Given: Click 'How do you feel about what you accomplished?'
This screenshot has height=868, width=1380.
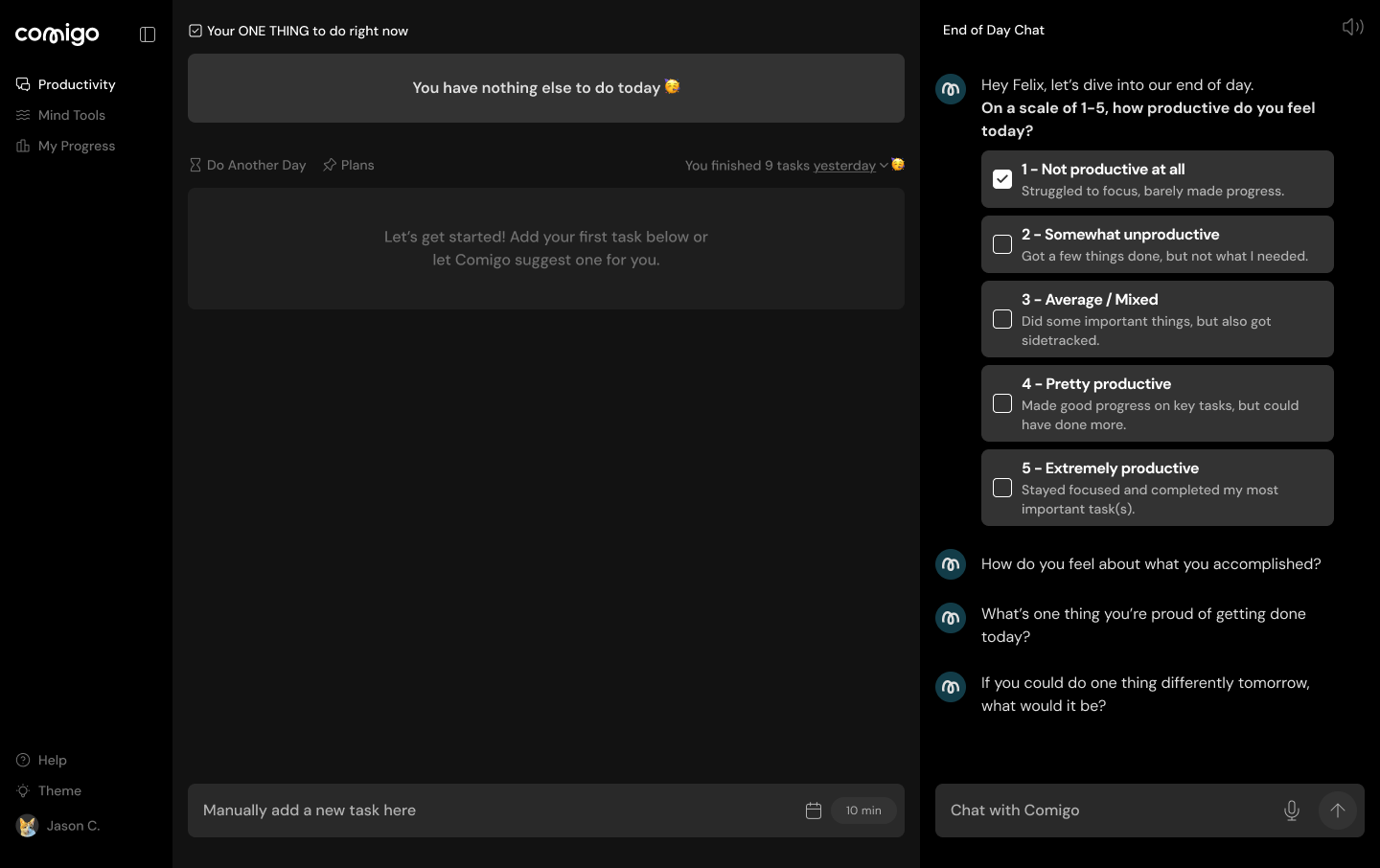Looking at the screenshot, I should tap(1151, 564).
